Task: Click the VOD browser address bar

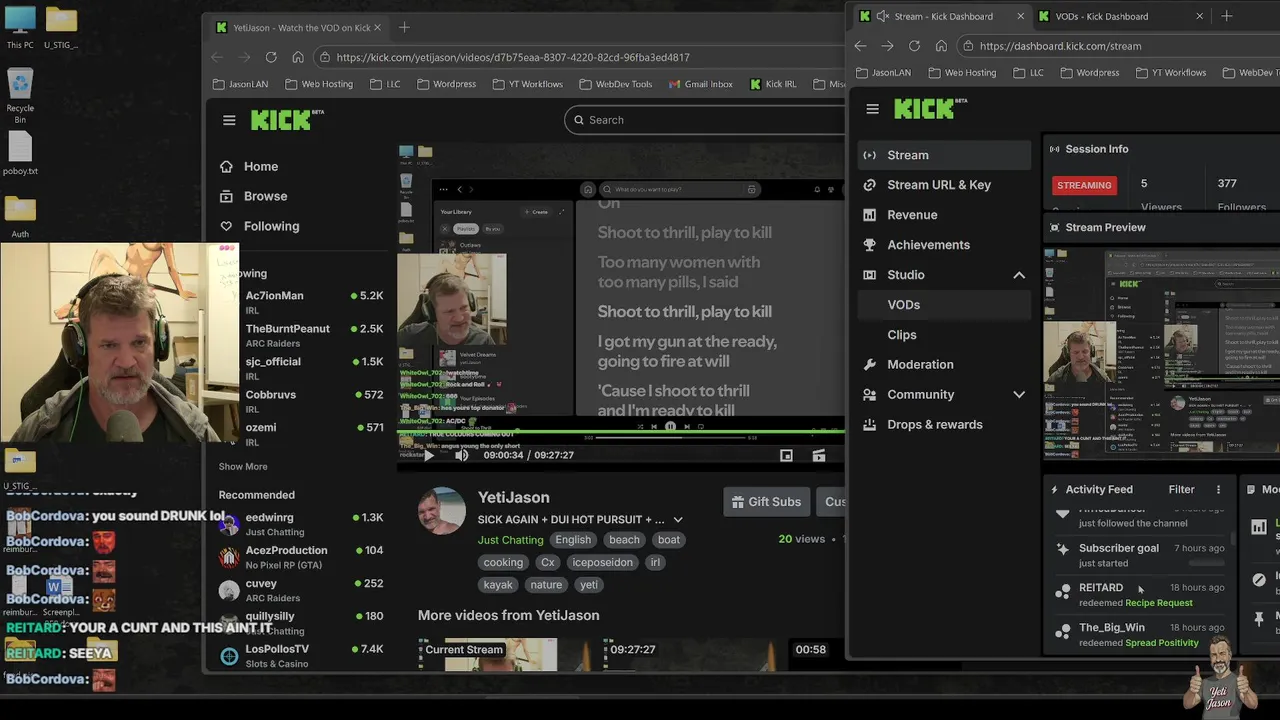Action: tap(580, 57)
